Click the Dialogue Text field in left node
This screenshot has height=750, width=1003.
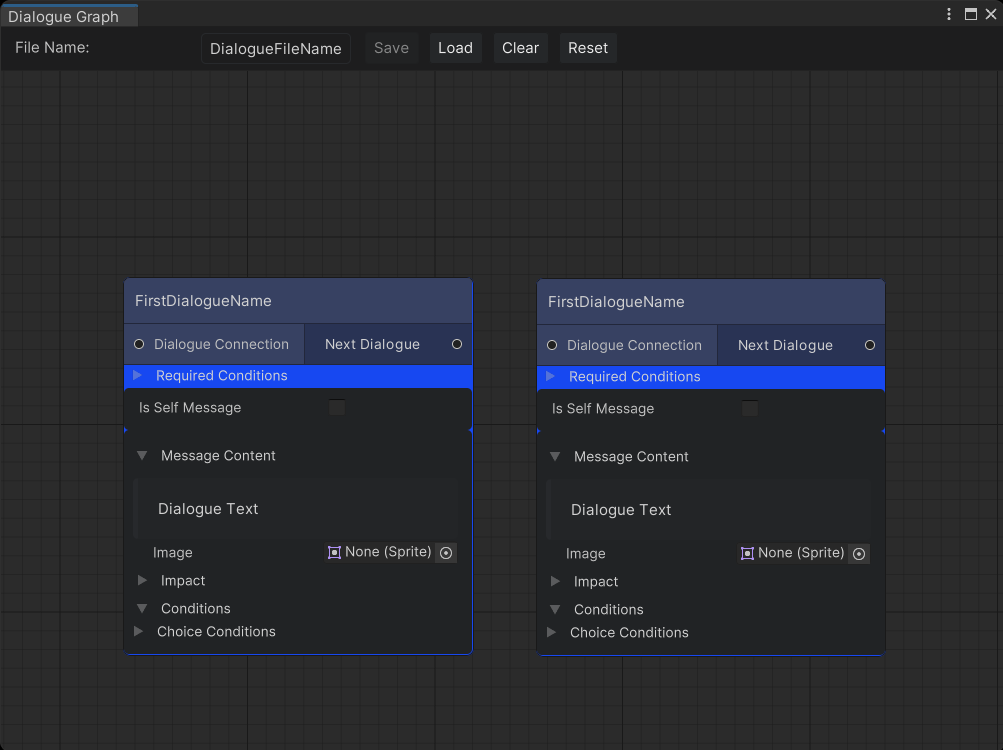[296, 509]
